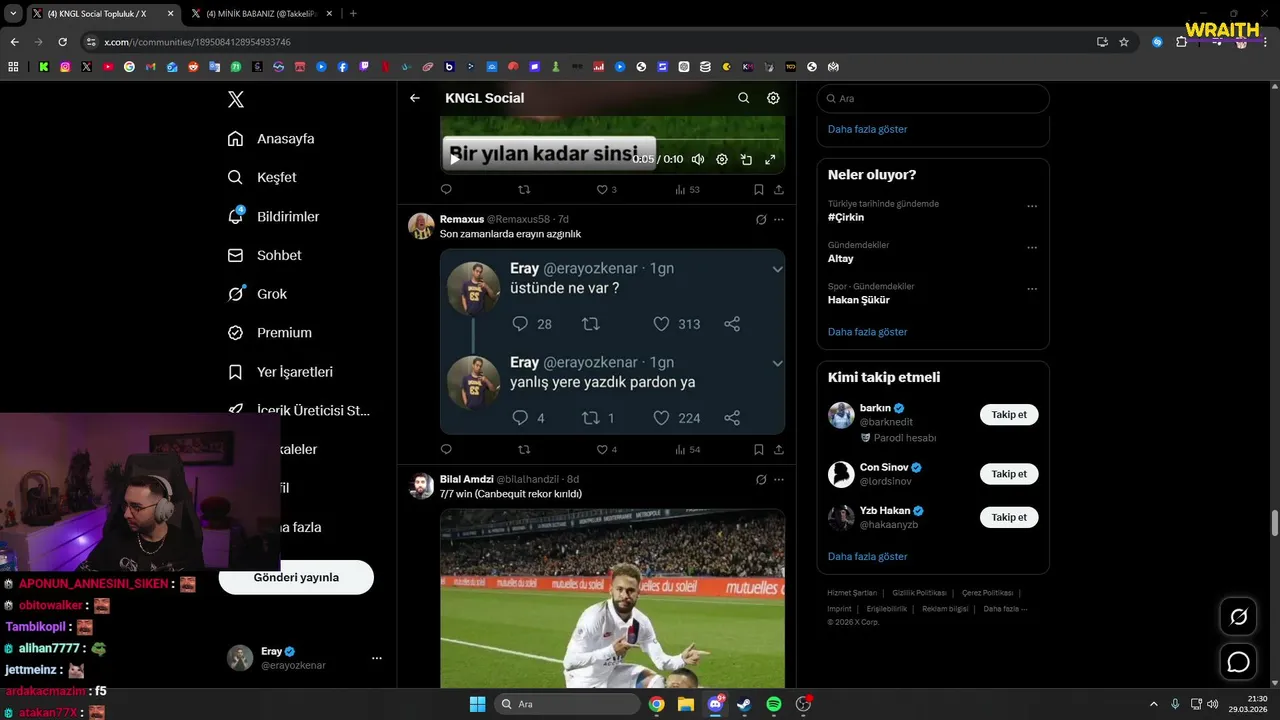The height and width of the screenshot is (720, 1280).
Task: Open account menu dots beside Eray
Action: pyautogui.click(x=377, y=658)
